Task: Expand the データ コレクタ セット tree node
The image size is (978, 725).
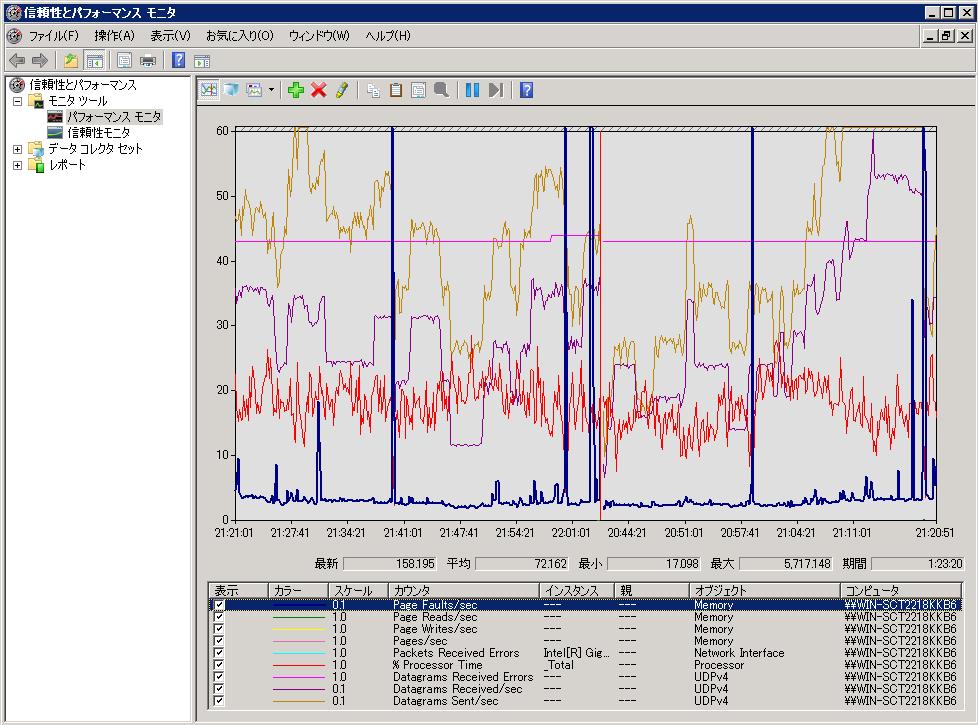Action: tap(17, 149)
